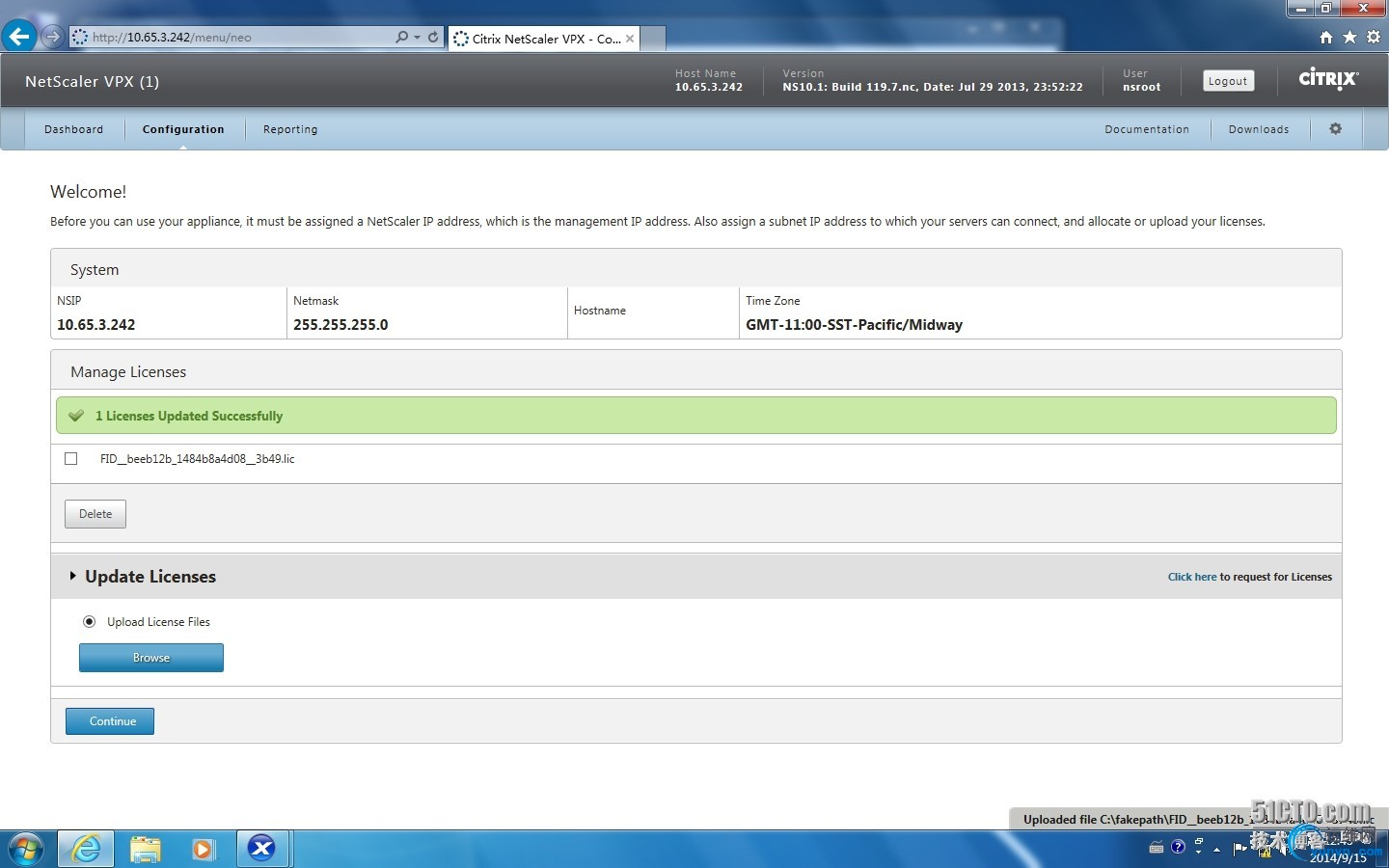Click the search magnifier in address bar

coord(402,37)
